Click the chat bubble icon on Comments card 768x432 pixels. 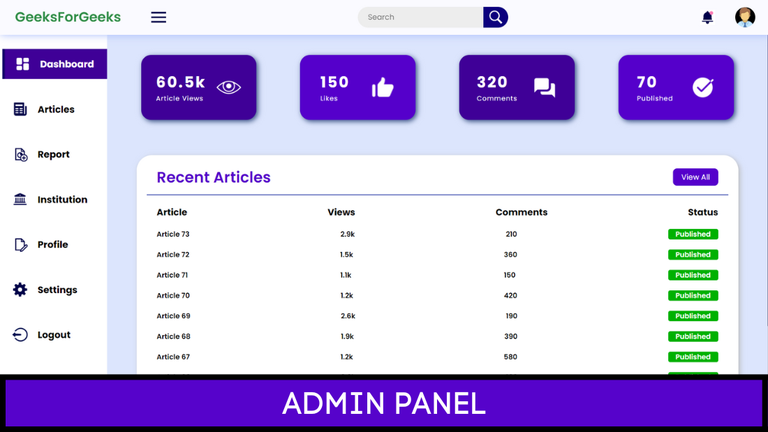[x=544, y=88]
